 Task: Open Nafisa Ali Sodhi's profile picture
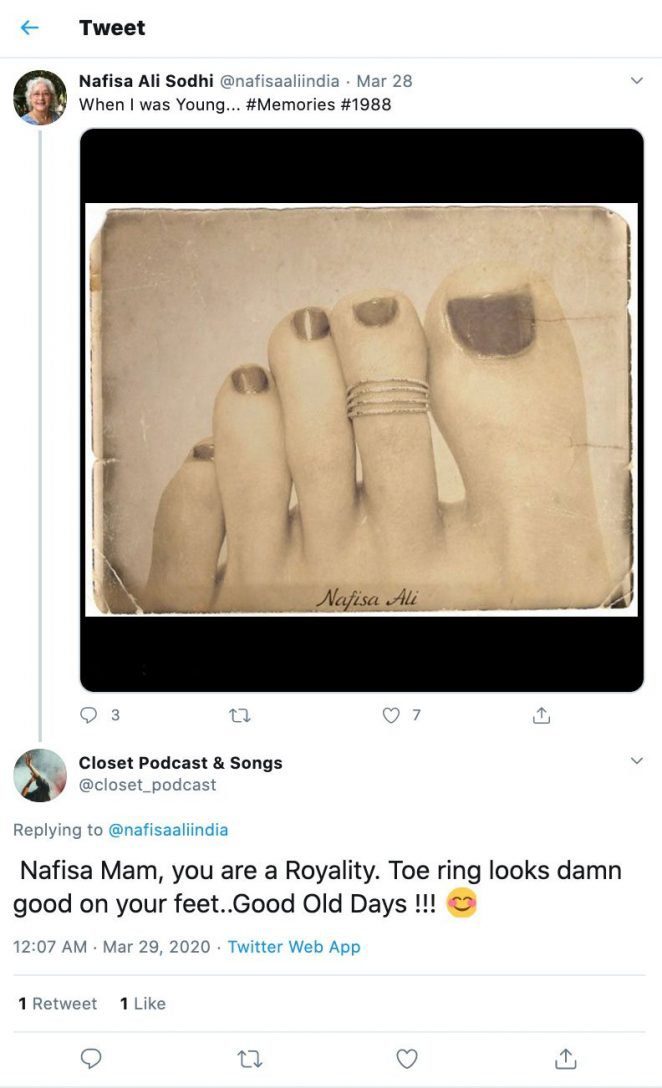click(40, 92)
